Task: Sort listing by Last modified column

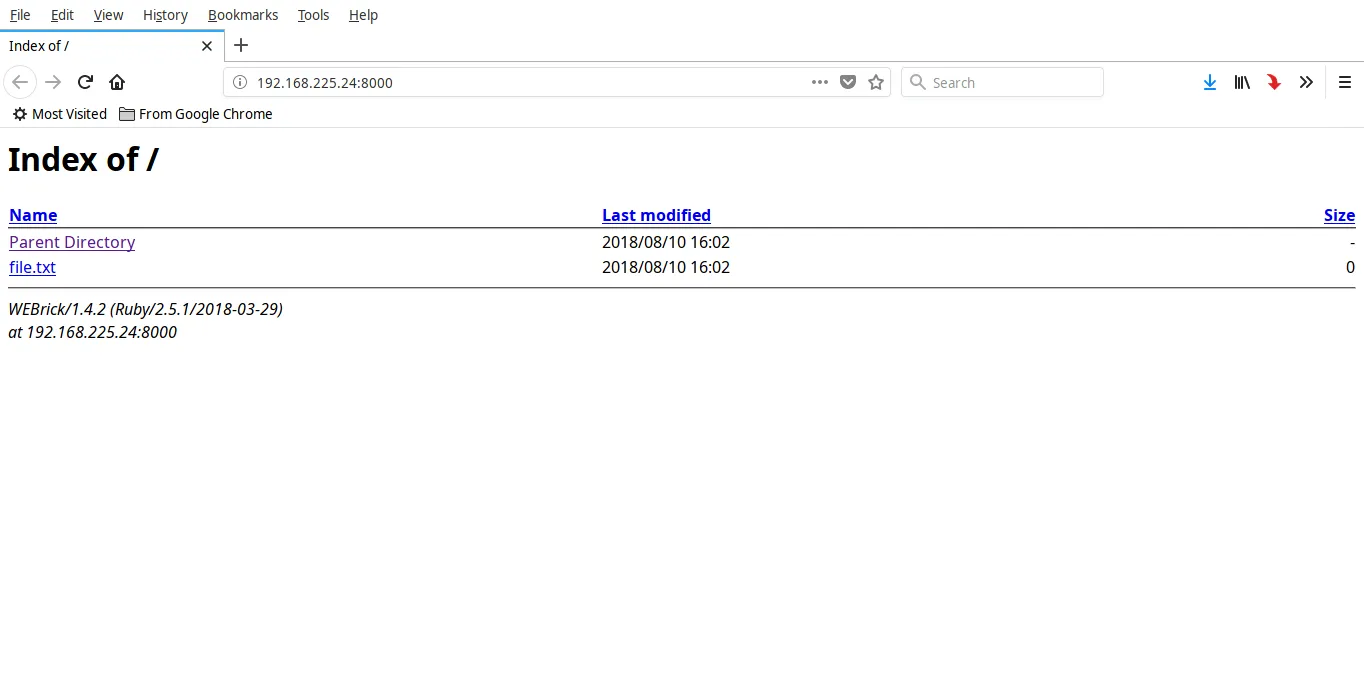Action: click(x=656, y=215)
